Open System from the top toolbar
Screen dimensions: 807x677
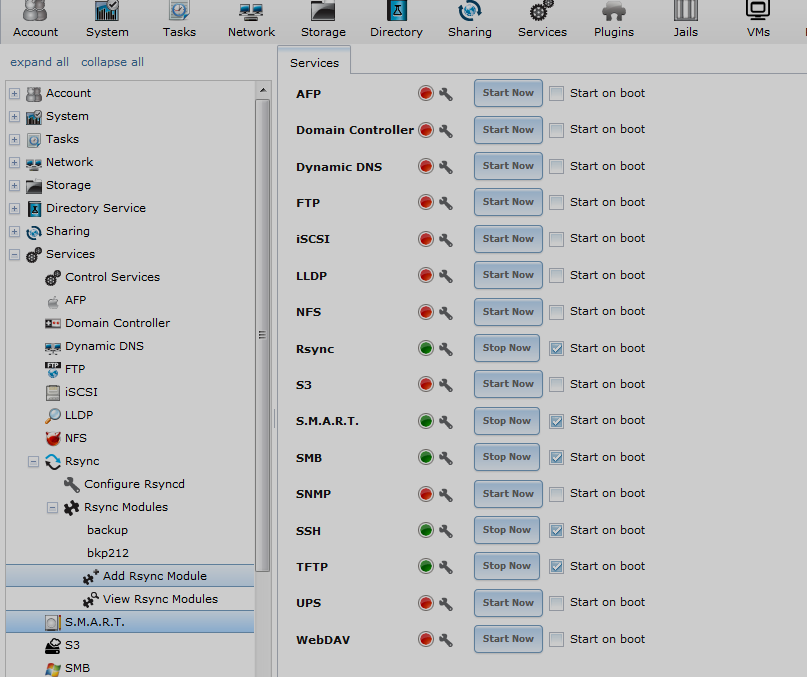coord(107,20)
